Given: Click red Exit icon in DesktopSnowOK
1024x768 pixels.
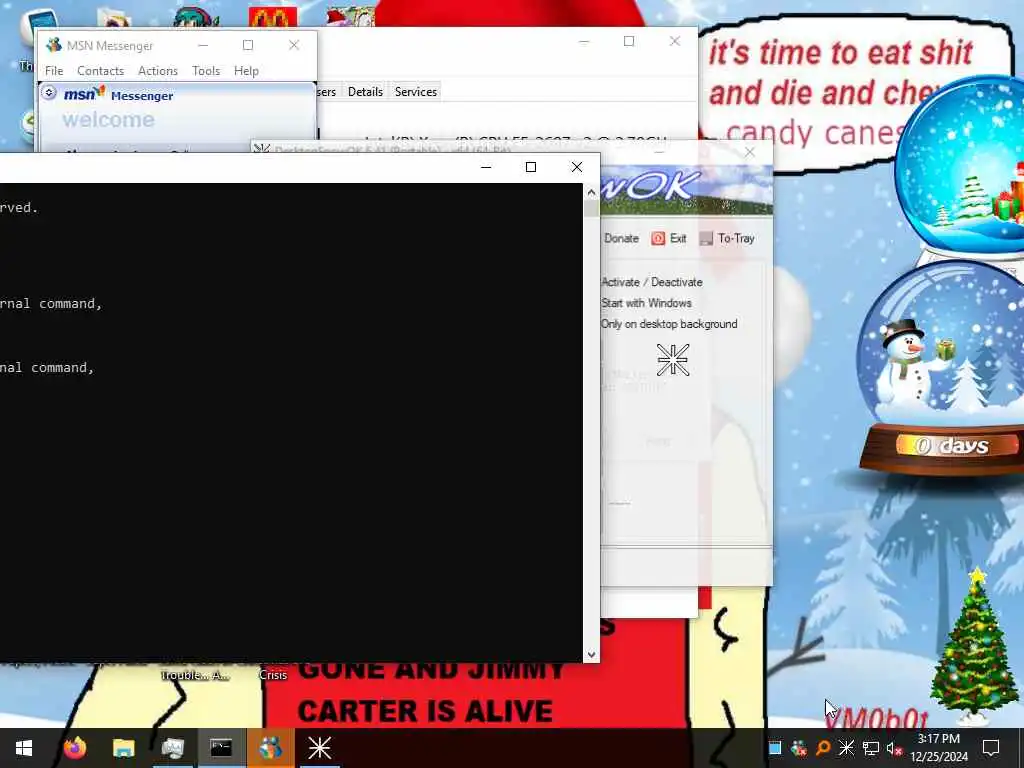Looking at the screenshot, I should pyautogui.click(x=658, y=238).
